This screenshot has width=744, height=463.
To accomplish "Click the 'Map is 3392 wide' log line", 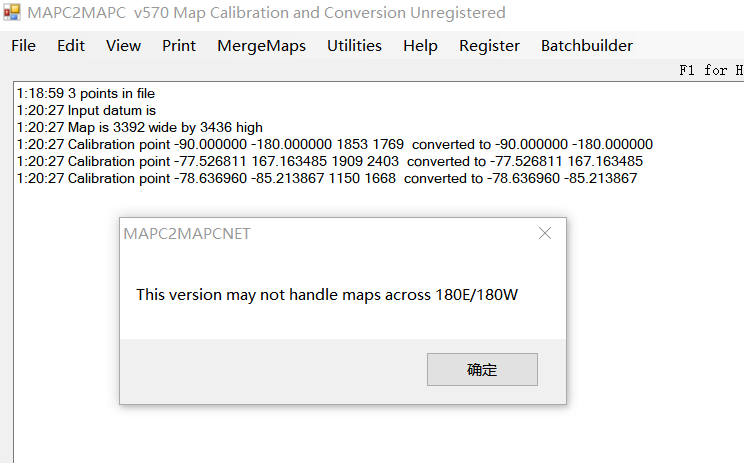I will tap(140, 128).
